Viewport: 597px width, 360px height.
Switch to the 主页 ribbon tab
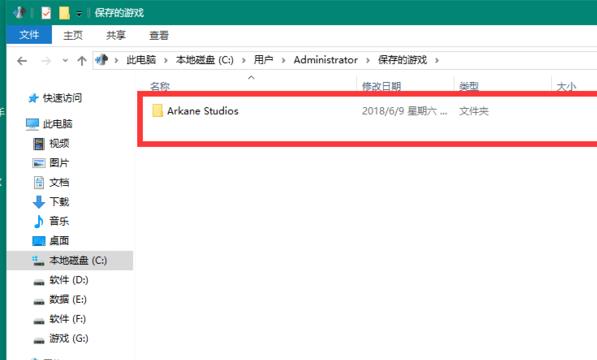tap(73, 35)
